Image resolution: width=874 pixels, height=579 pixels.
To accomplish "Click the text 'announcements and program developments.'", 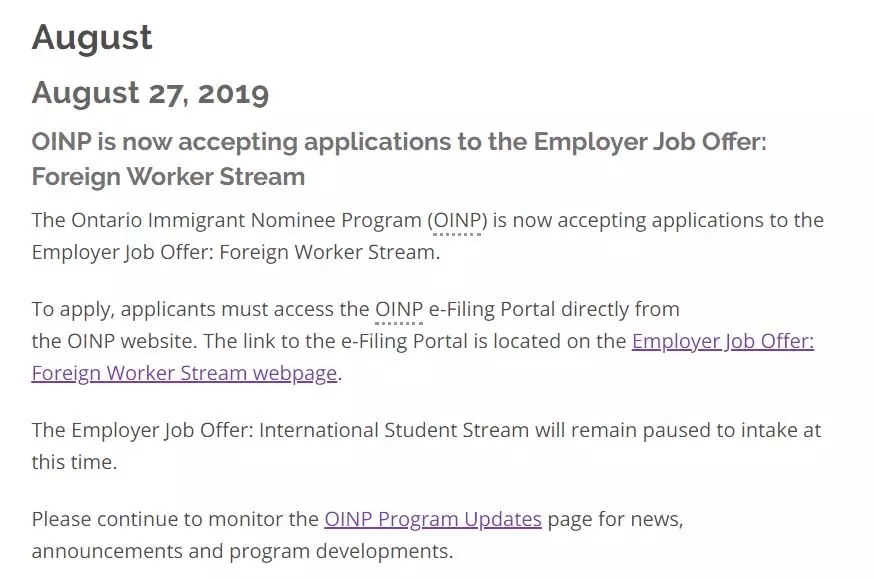I will click(242, 551).
